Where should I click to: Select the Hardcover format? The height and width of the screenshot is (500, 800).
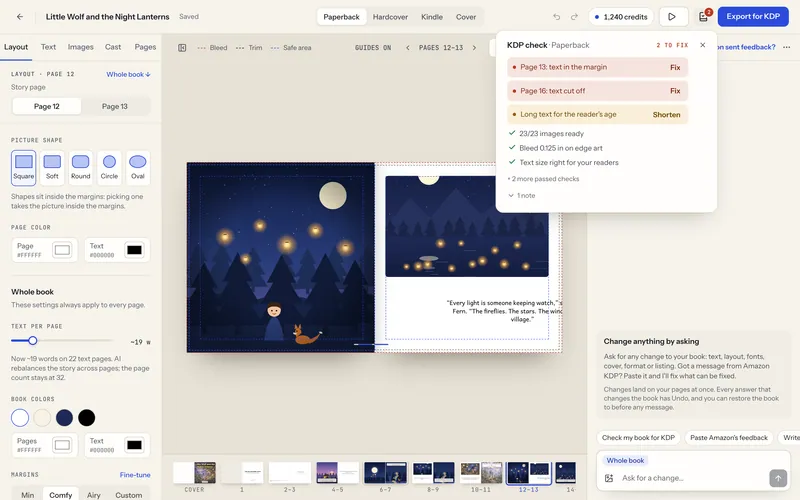(390, 17)
